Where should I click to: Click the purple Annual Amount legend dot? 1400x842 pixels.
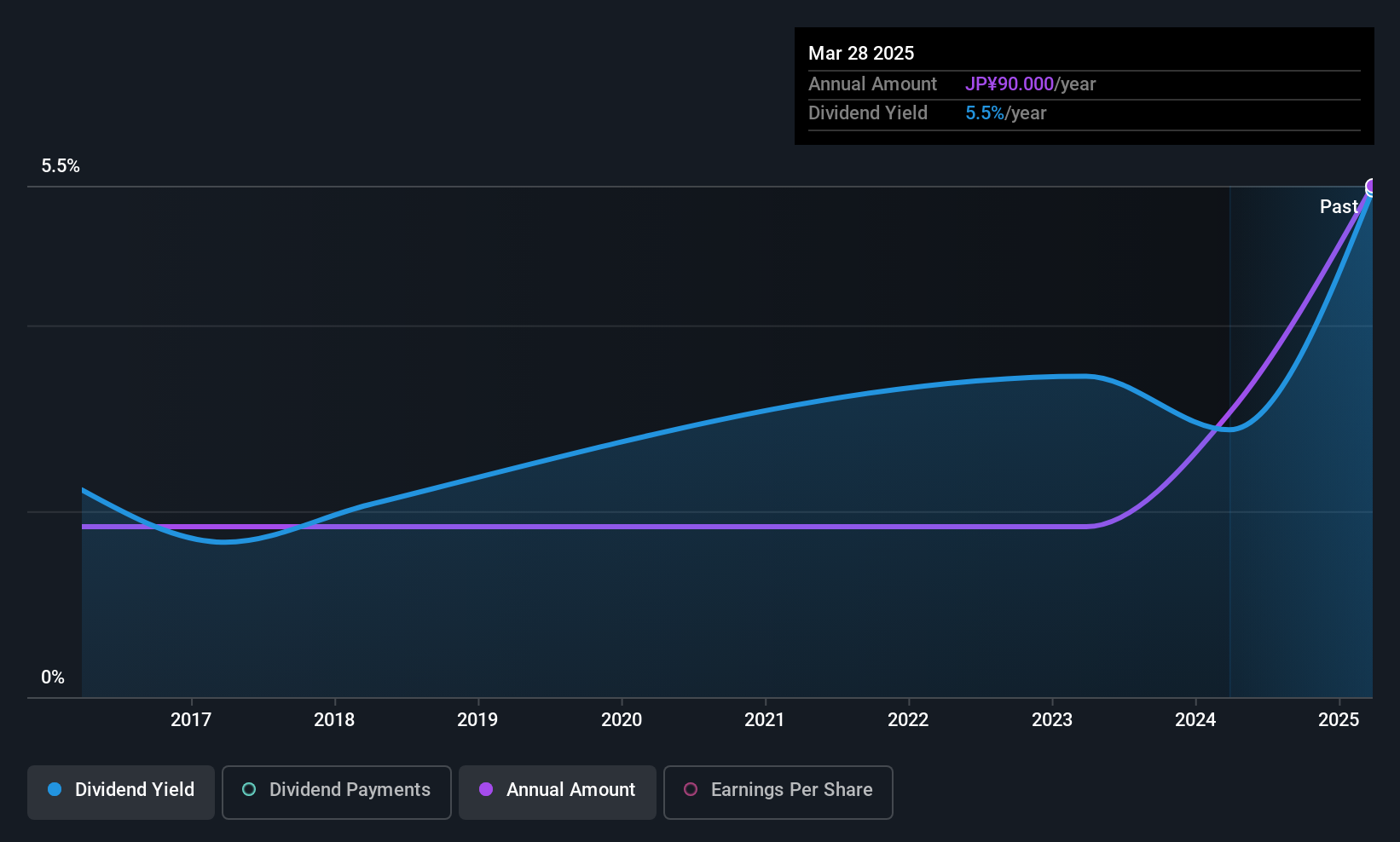click(486, 789)
